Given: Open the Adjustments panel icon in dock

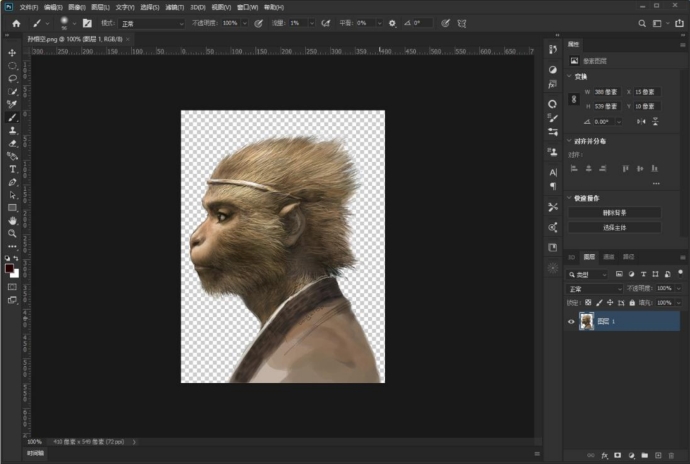Looking at the screenshot, I should tap(553, 70).
